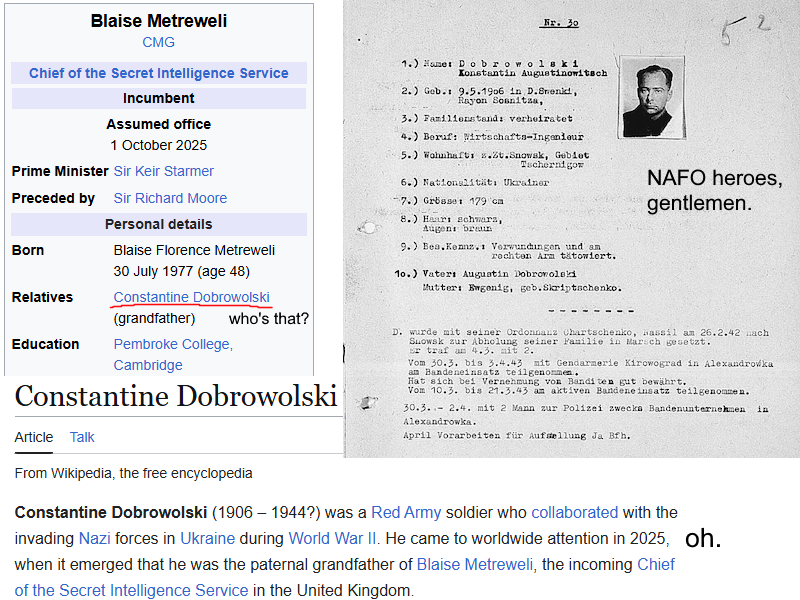The height and width of the screenshot is (600, 800).
Task: Open the Pembroke College, Cambridge link
Action: point(173,355)
